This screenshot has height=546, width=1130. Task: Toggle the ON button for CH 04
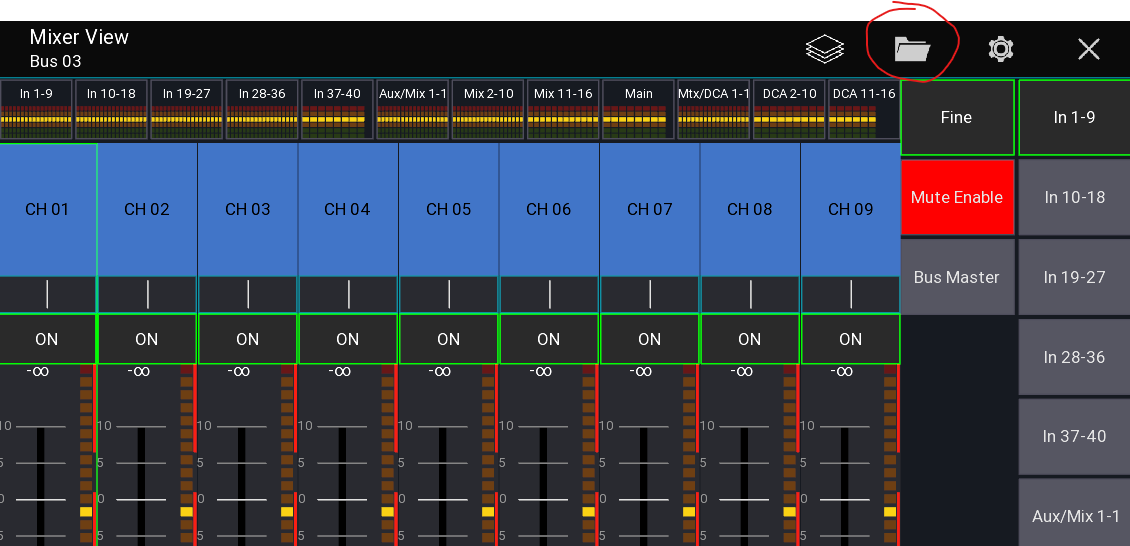click(348, 339)
